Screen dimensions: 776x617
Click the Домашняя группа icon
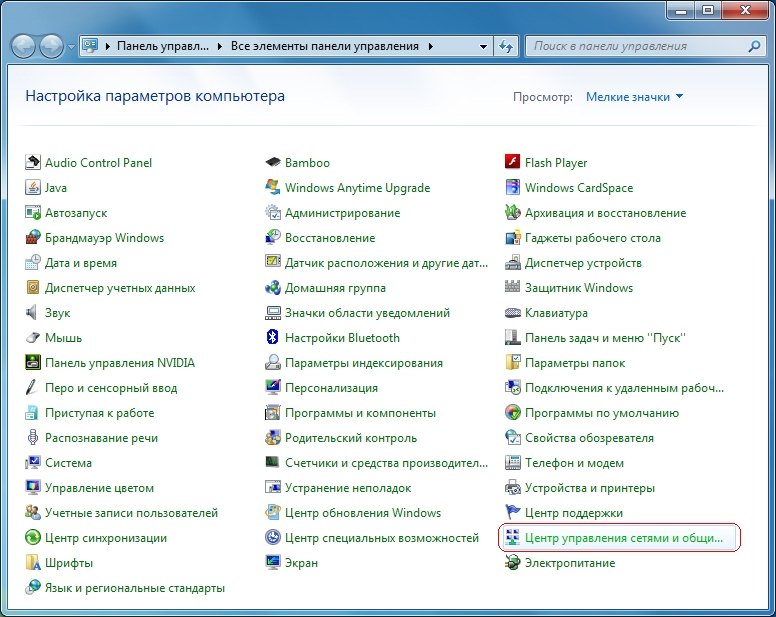[x=273, y=287]
